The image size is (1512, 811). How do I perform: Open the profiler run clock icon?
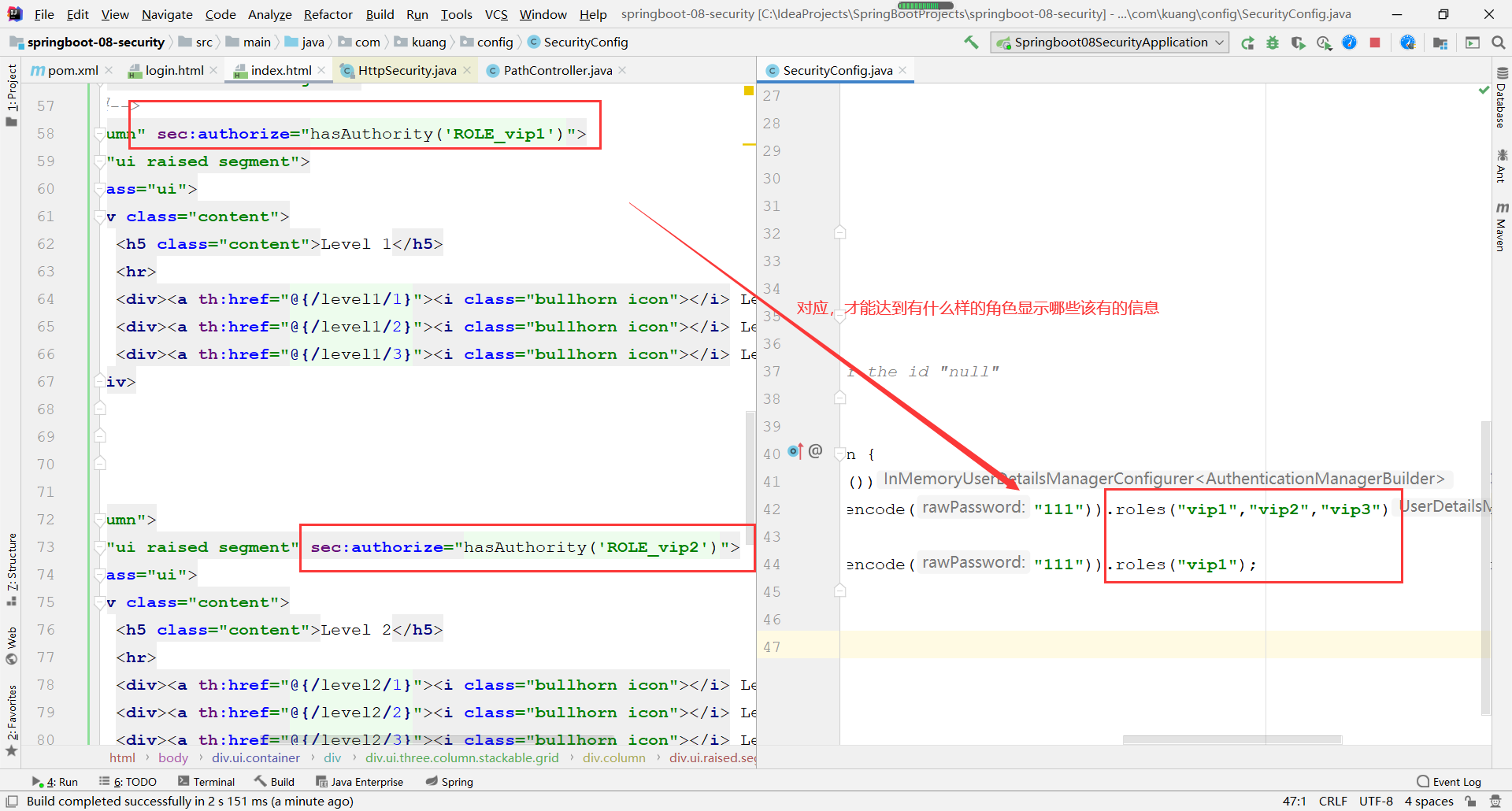1324,43
